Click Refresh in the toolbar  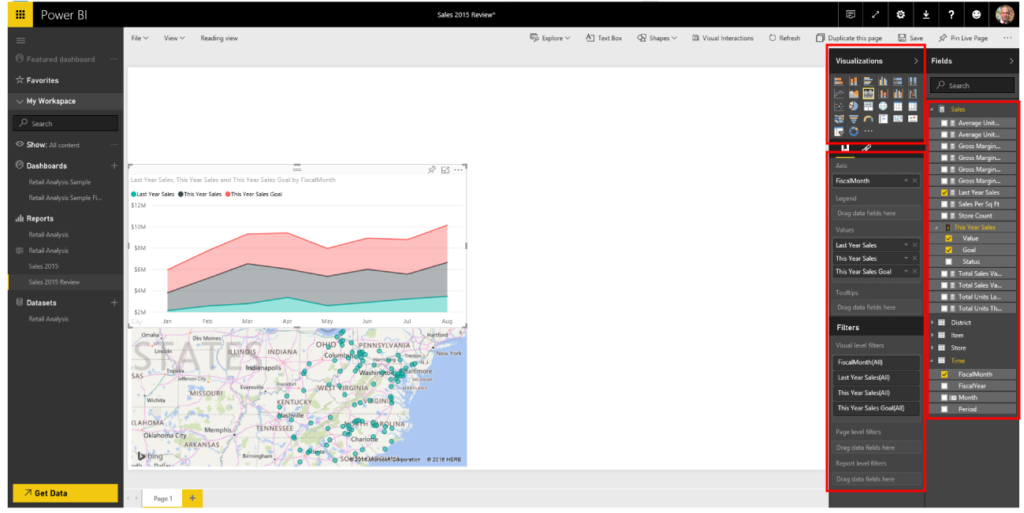[784, 38]
